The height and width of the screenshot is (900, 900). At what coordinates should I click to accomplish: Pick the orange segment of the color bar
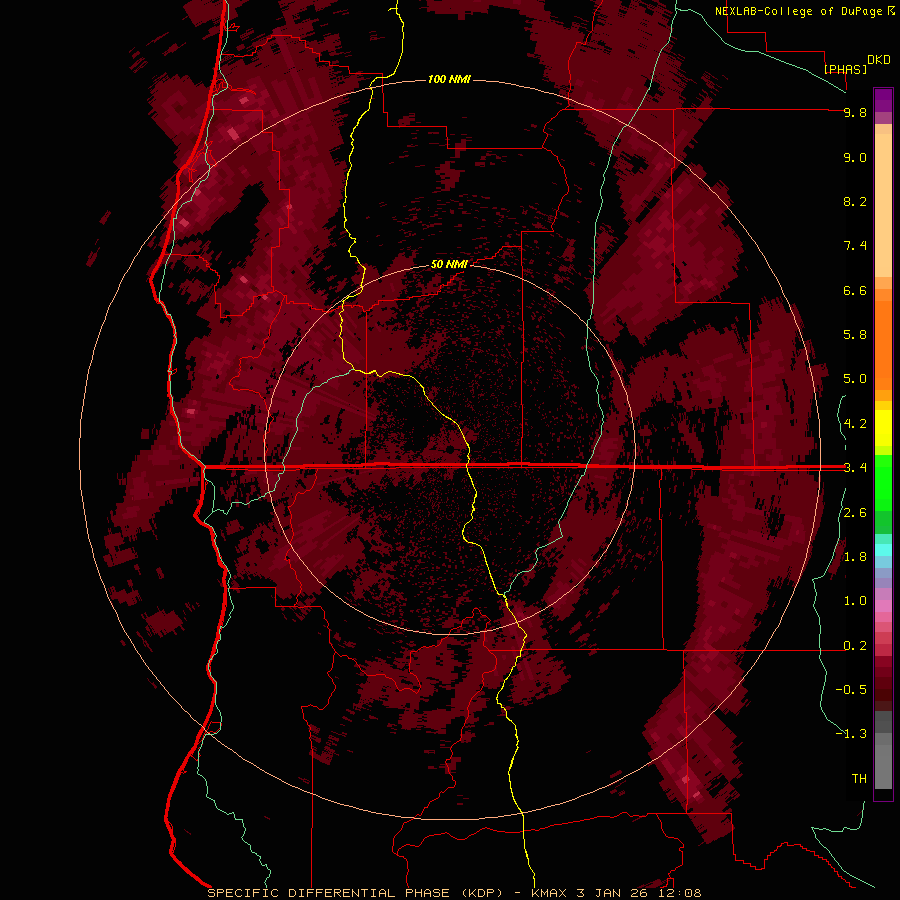(883, 344)
